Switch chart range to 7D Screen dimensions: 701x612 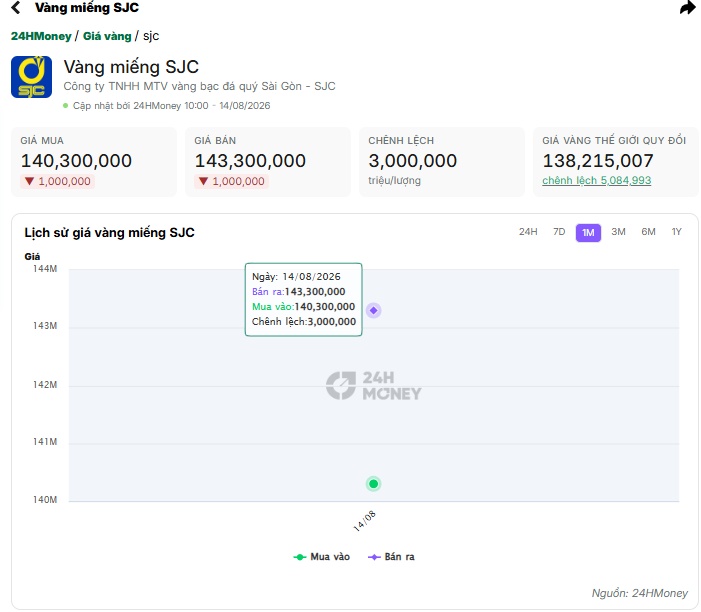click(559, 232)
